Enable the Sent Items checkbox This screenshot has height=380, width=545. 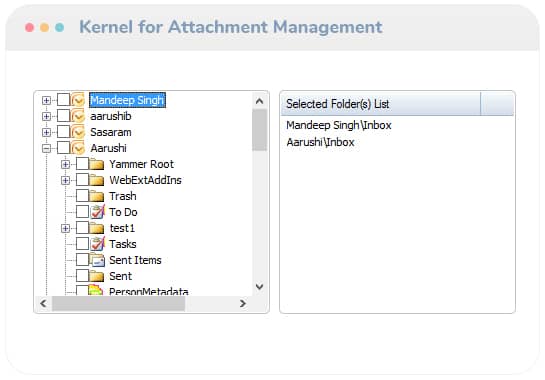[x=82, y=260]
